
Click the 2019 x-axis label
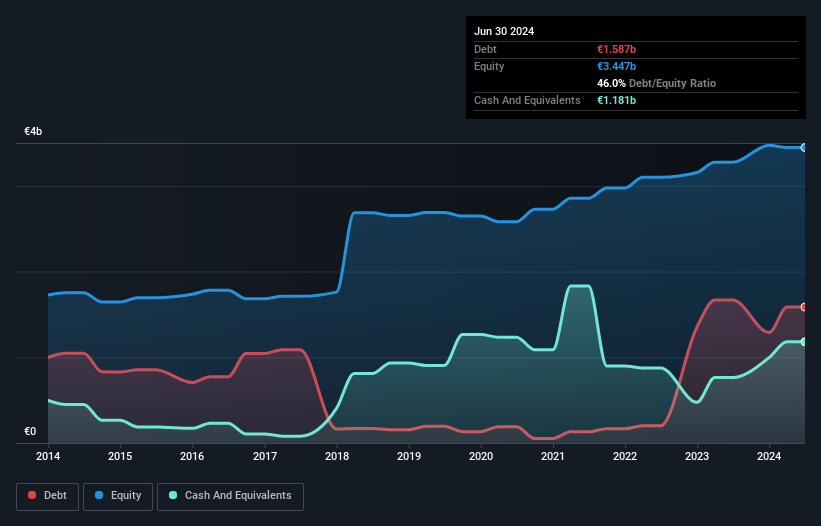pos(409,456)
